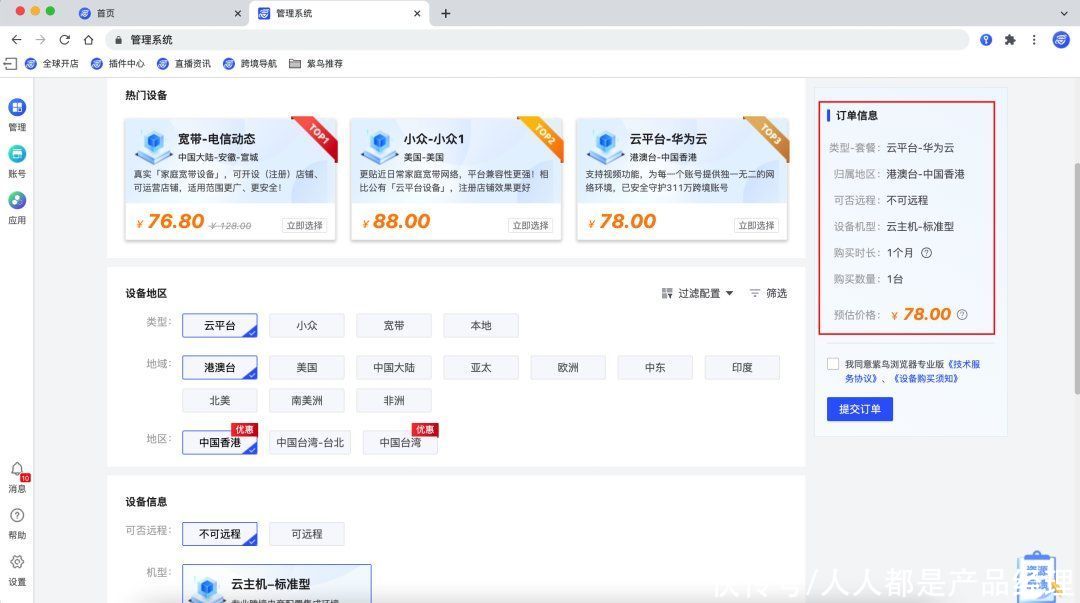This screenshot has height=603, width=1080.
Task: Go forward in browser history
Action: pyautogui.click(x=41, y=40)
